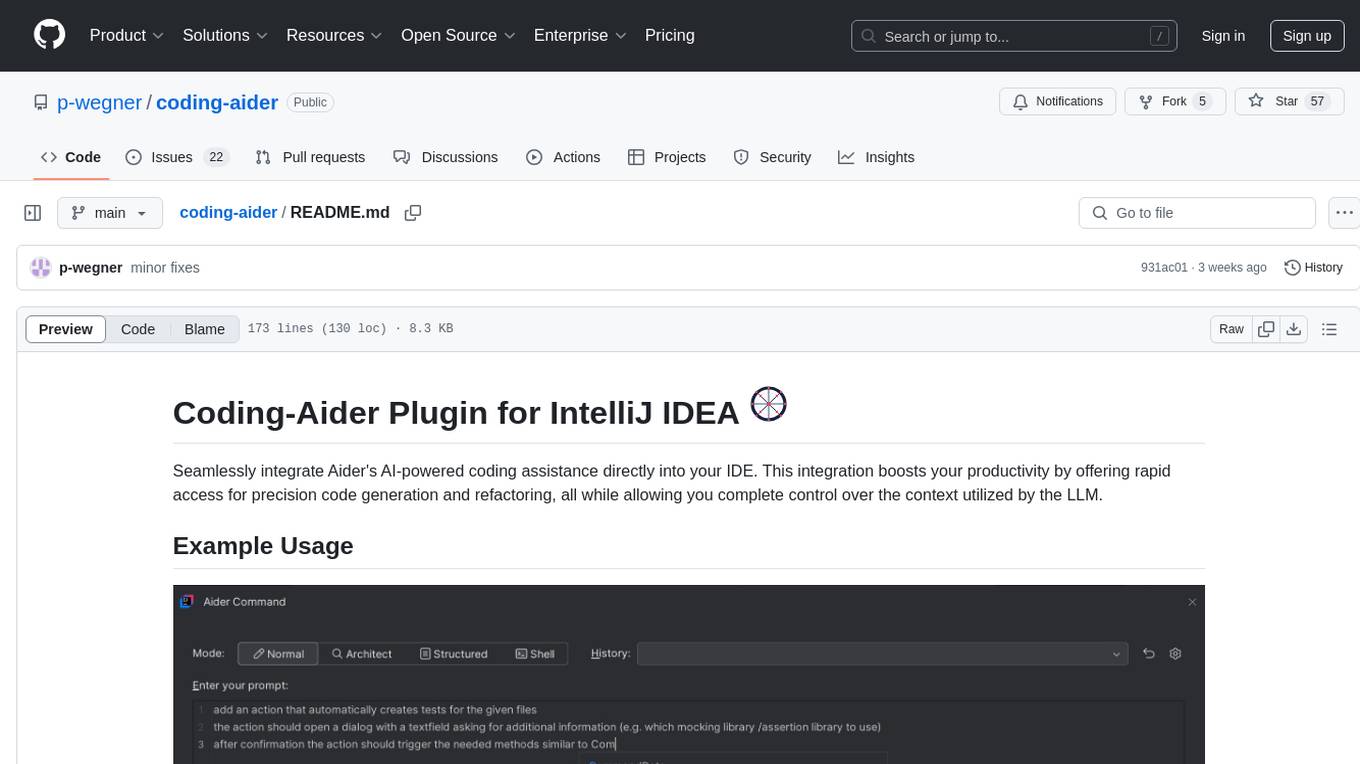1360x764 pixels.
Task: Open the Raw file view
Action: tap(1231, 329)
